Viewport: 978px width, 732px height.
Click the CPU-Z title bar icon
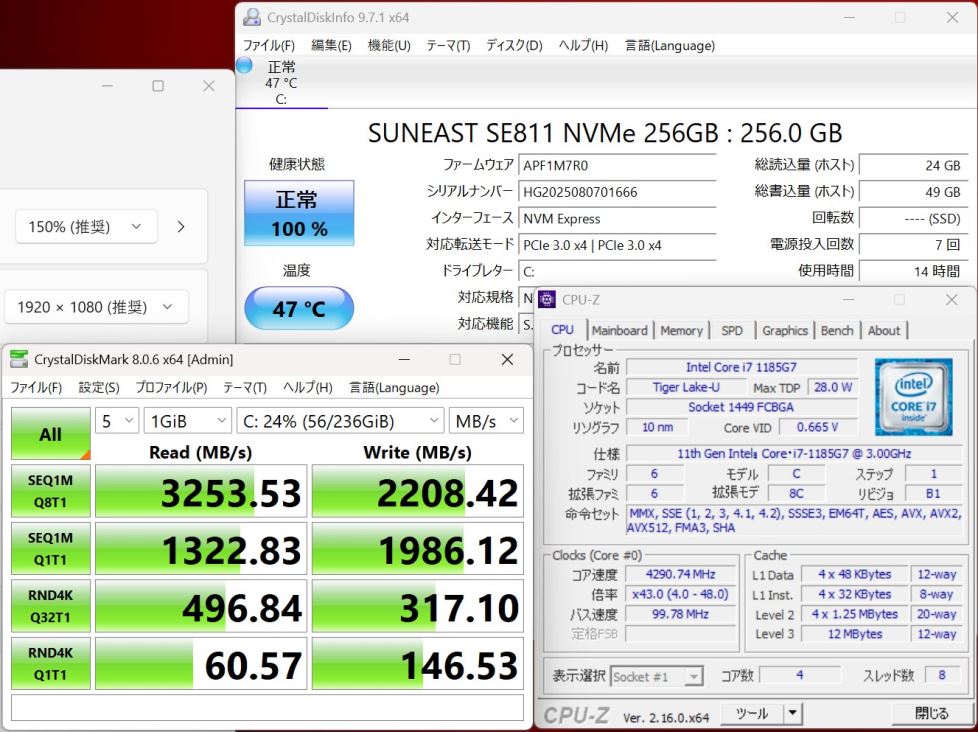tap(548, 299)
